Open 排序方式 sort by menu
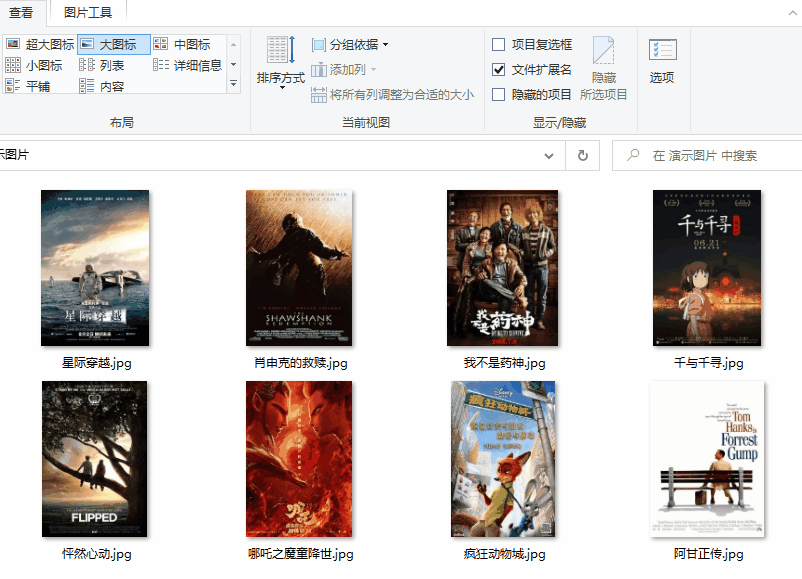This screenshot has height=579, width=802. (281, 62)
